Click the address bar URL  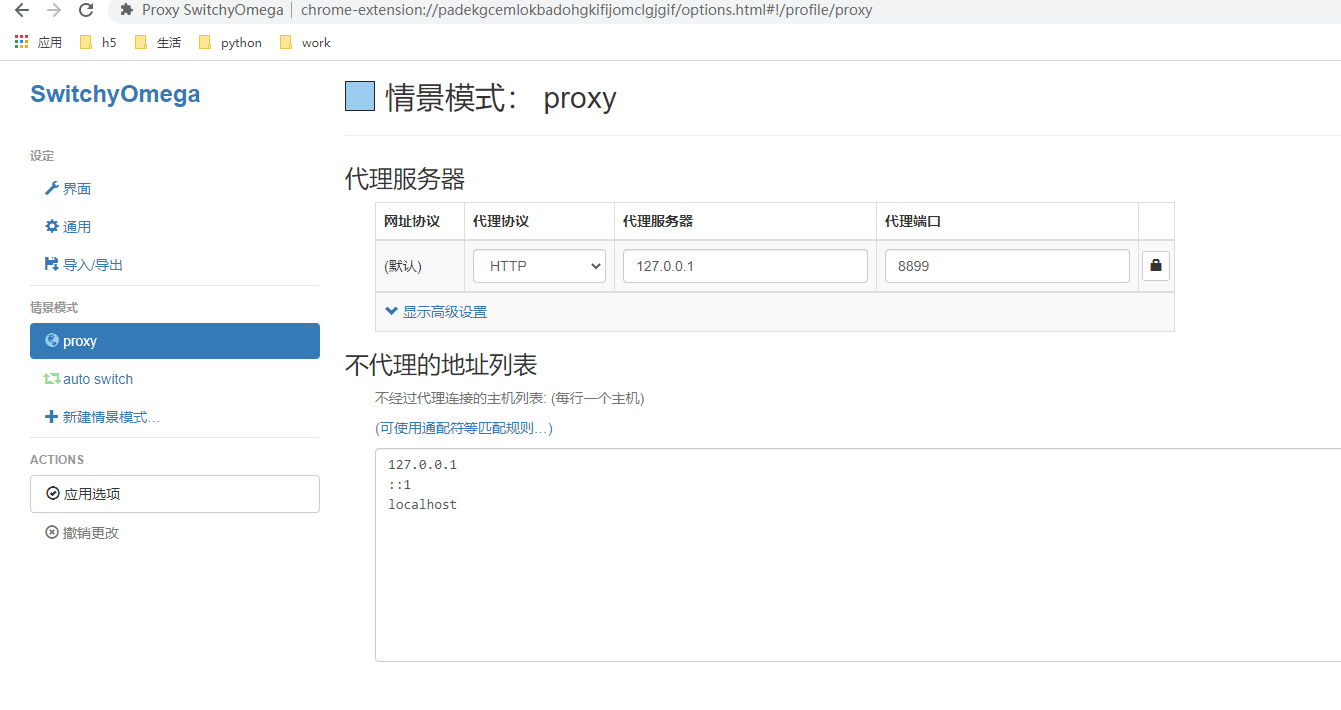click(x=586, y=10)
